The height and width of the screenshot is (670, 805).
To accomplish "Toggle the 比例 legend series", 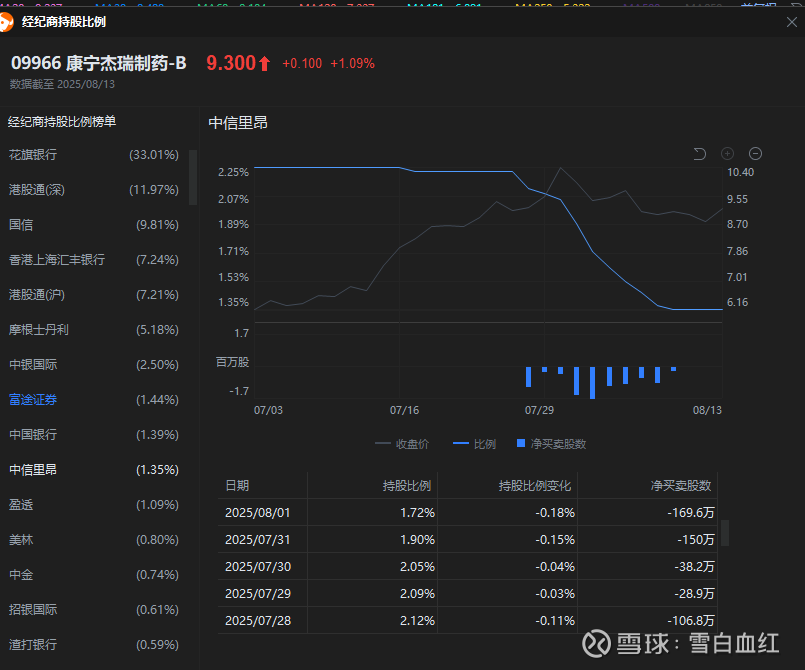I will pos(474,444).
